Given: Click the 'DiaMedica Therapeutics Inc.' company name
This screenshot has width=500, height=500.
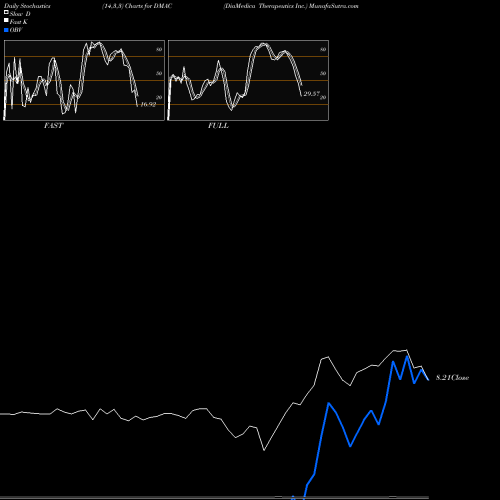Looking at the screenshot, I should (x=265, y=6).
